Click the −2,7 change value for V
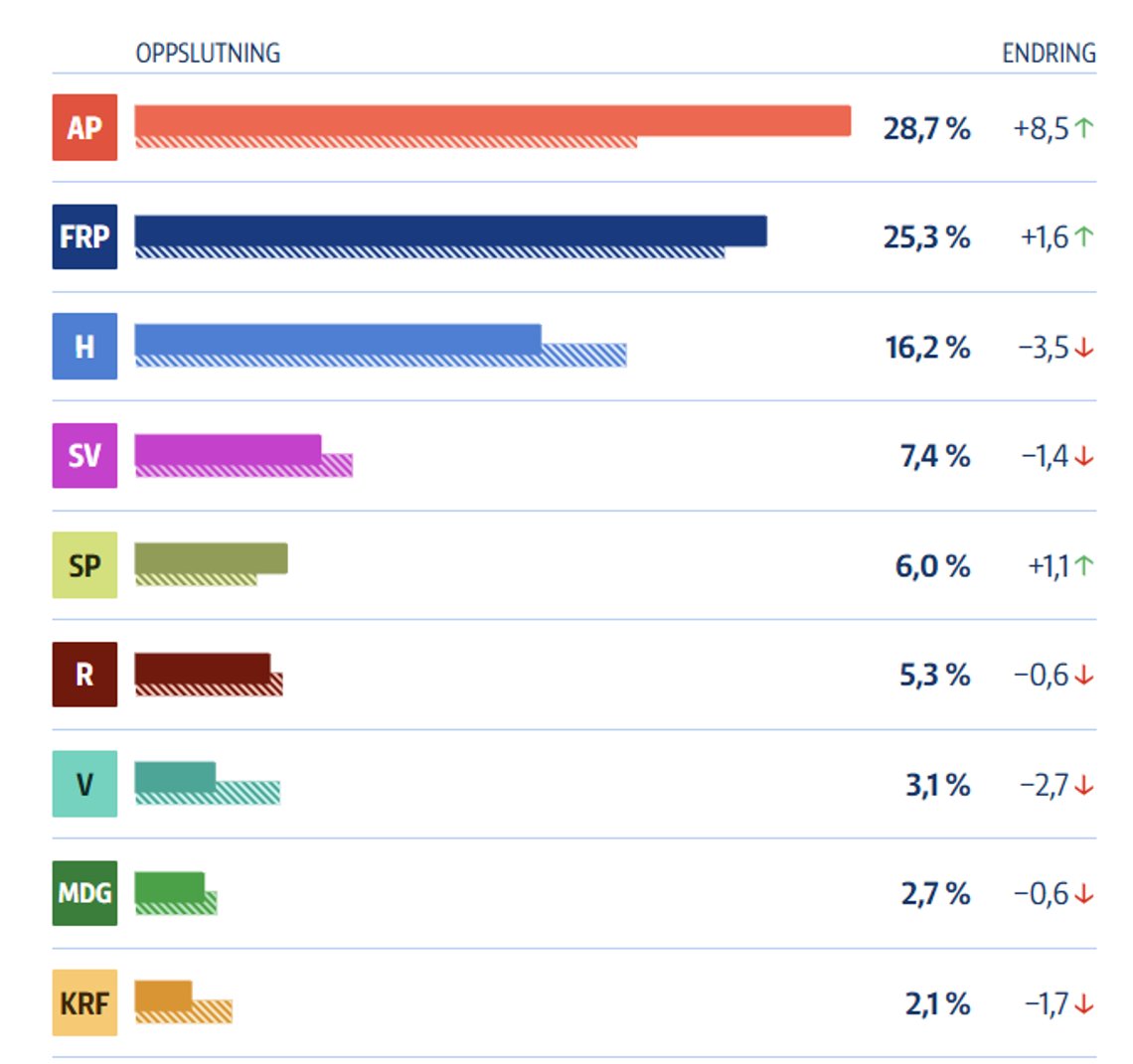The width and height of the screenshot is (1133, 1064). tap(1045, 785)
